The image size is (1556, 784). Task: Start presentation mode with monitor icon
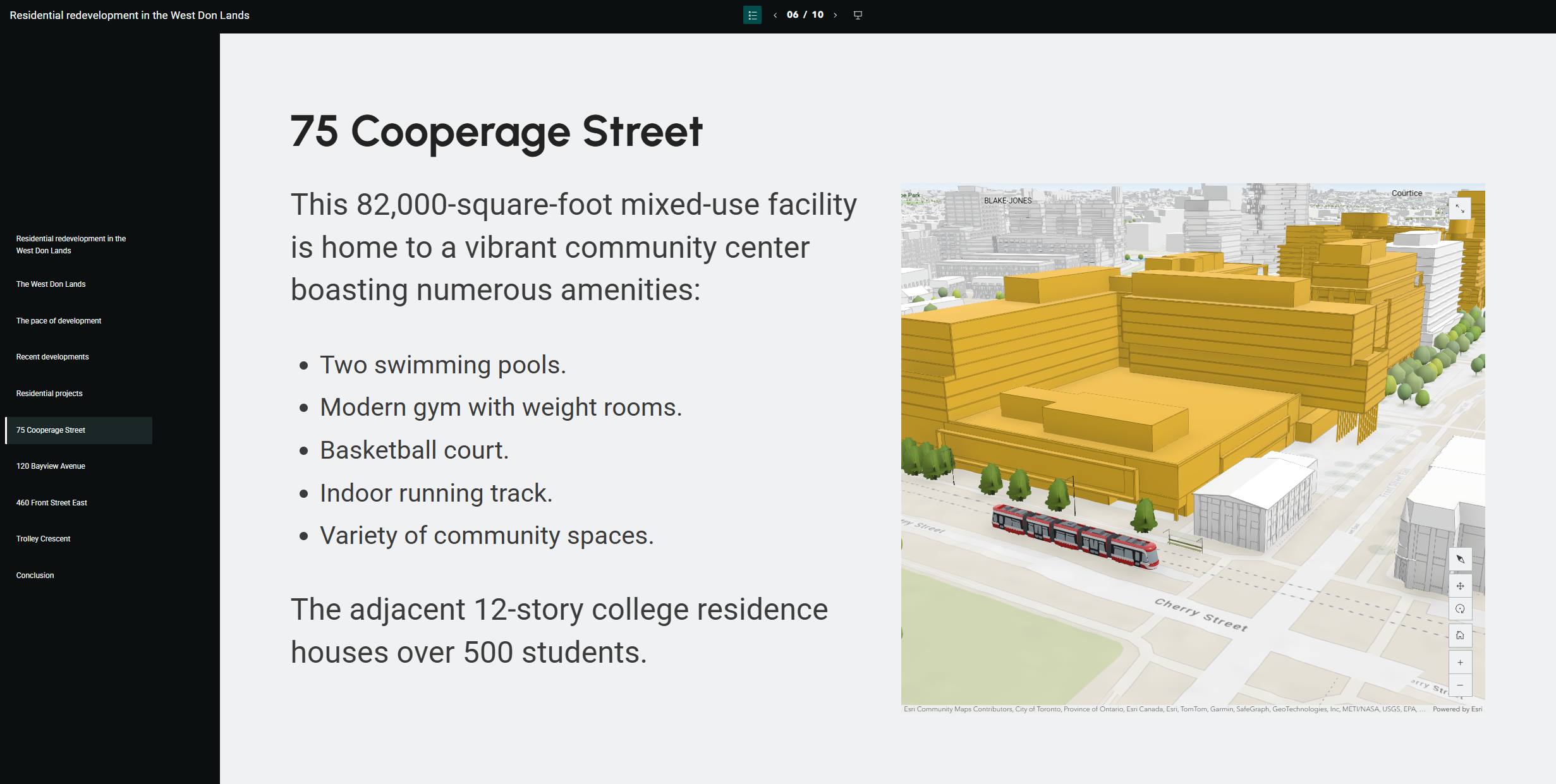(858, 15)
